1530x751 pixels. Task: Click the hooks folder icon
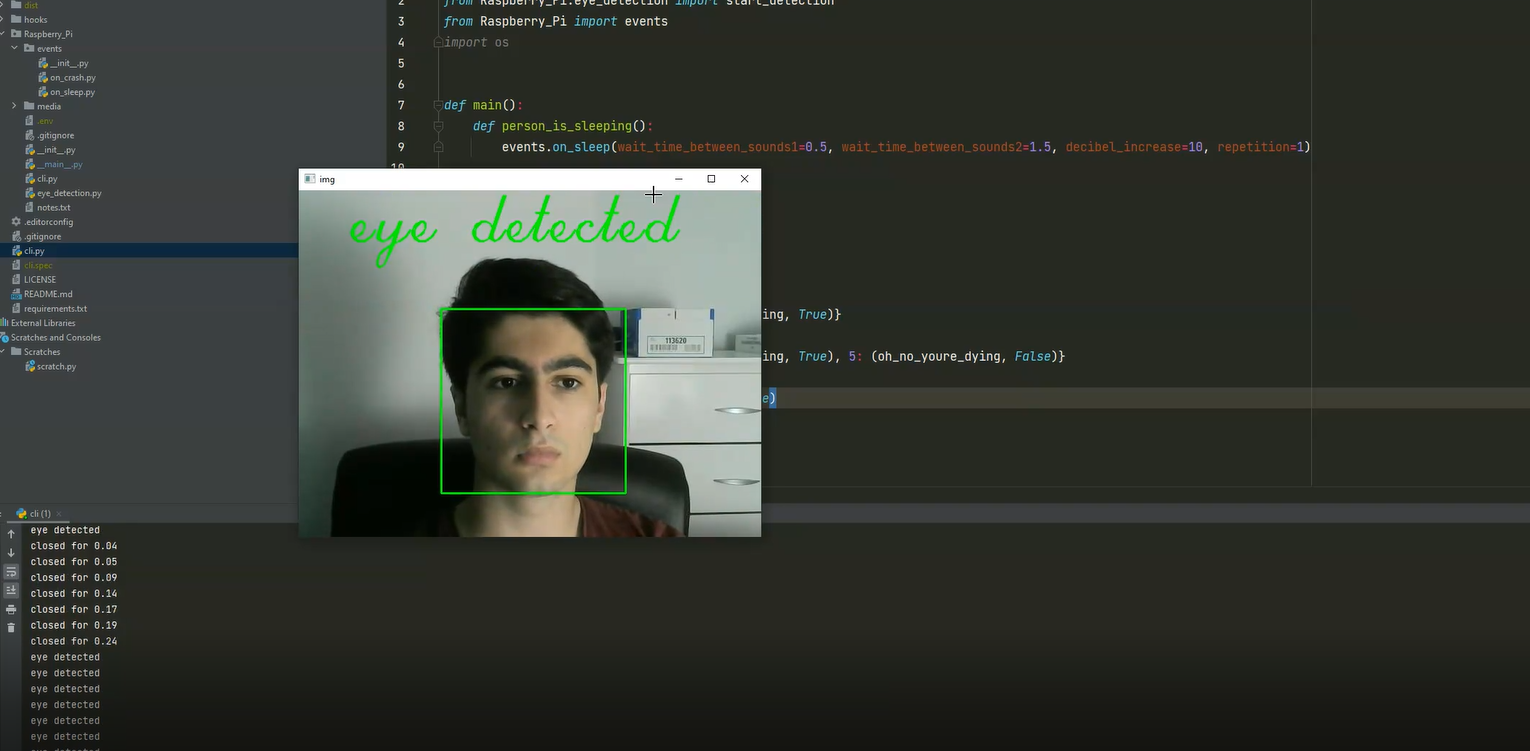[x=16, y=19]
